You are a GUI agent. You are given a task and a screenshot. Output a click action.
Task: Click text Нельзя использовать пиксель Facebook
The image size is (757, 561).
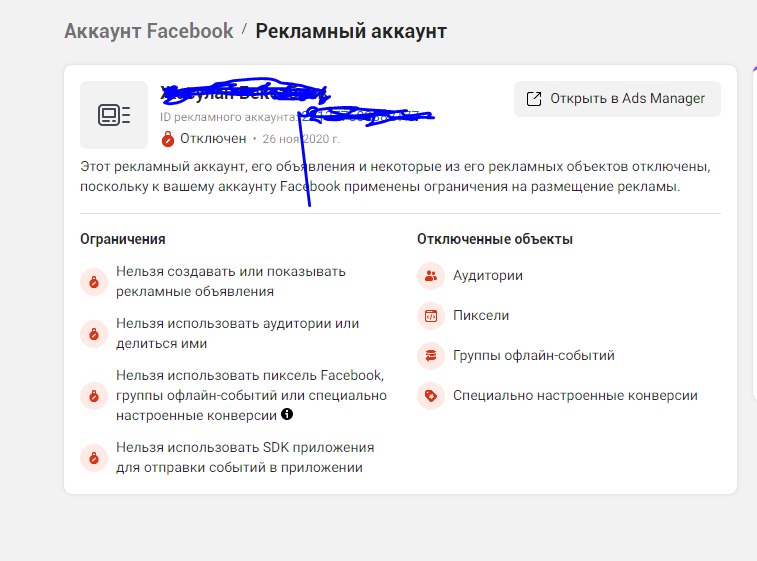pyautogui.click(x=251, y=395)
